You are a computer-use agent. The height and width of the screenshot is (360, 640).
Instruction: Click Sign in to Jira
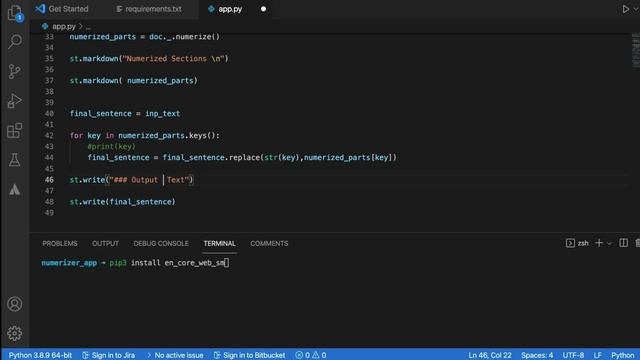(109, 355)
